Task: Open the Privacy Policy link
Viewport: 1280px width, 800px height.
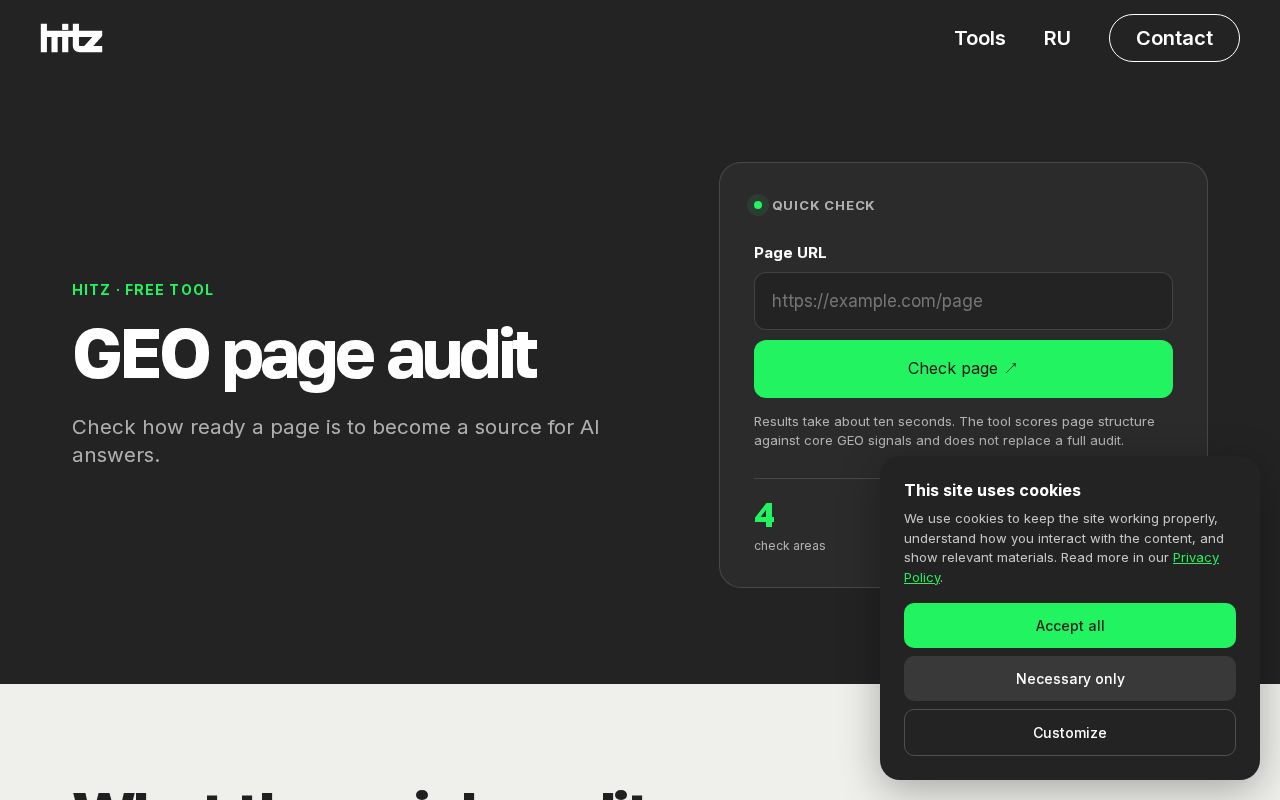Action: pyautogui.click(x=1195, y=558)
